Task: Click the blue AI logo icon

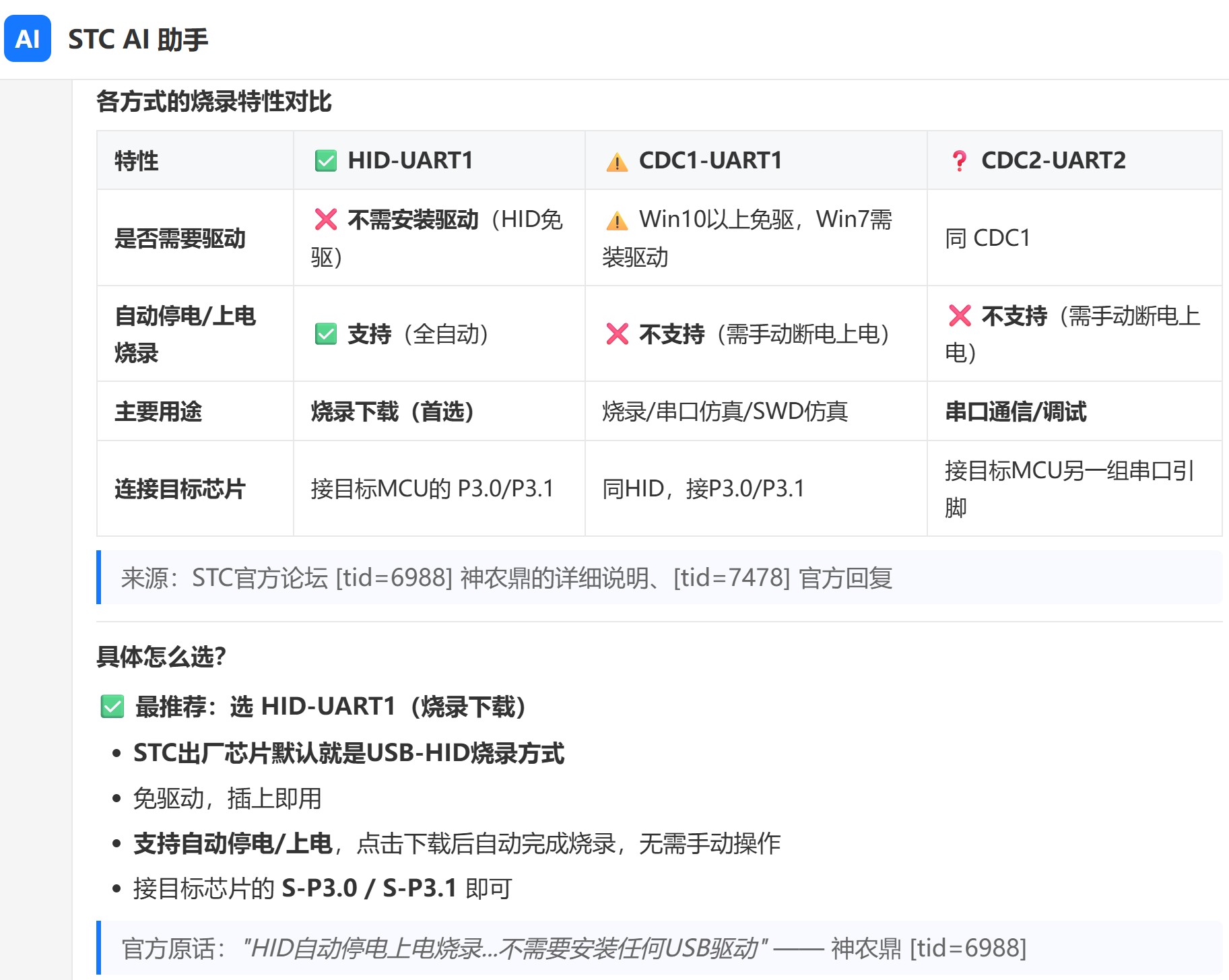Action: pyautogui.click(x=28, y=38)
